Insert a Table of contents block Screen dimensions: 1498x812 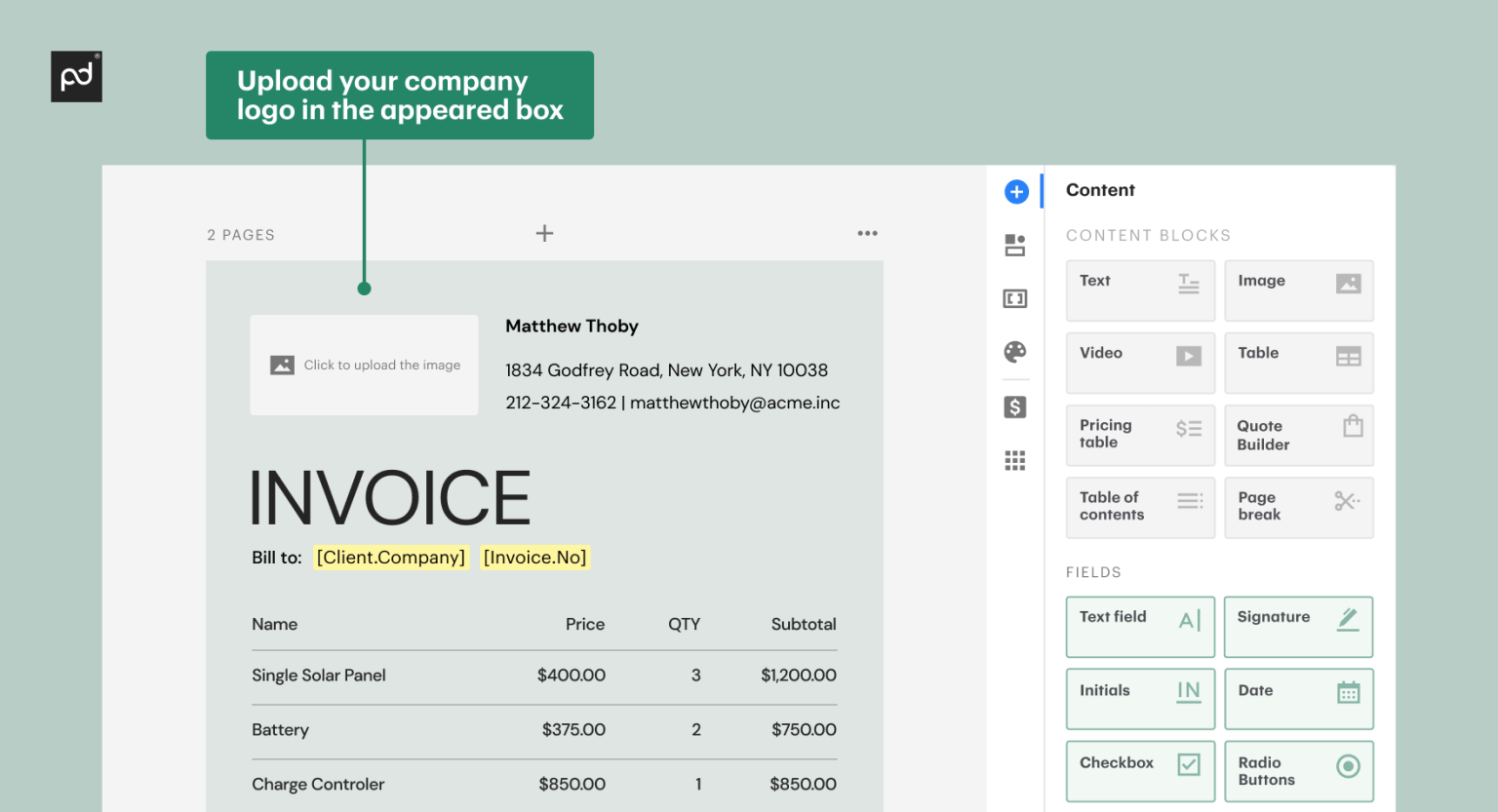(x=1140, y=507)
